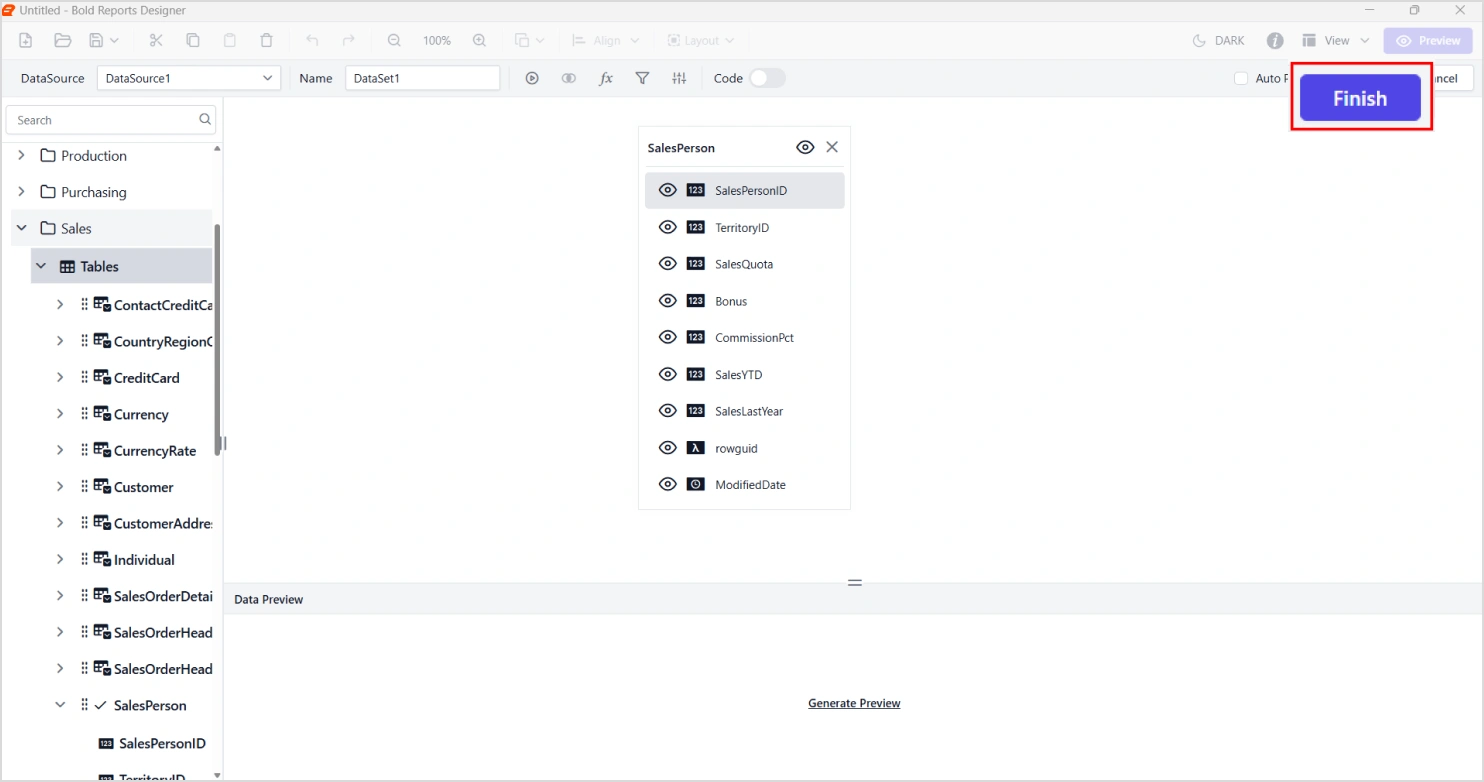Open the View menu
1484x782 pixels.
click(x=1335, y=40)
